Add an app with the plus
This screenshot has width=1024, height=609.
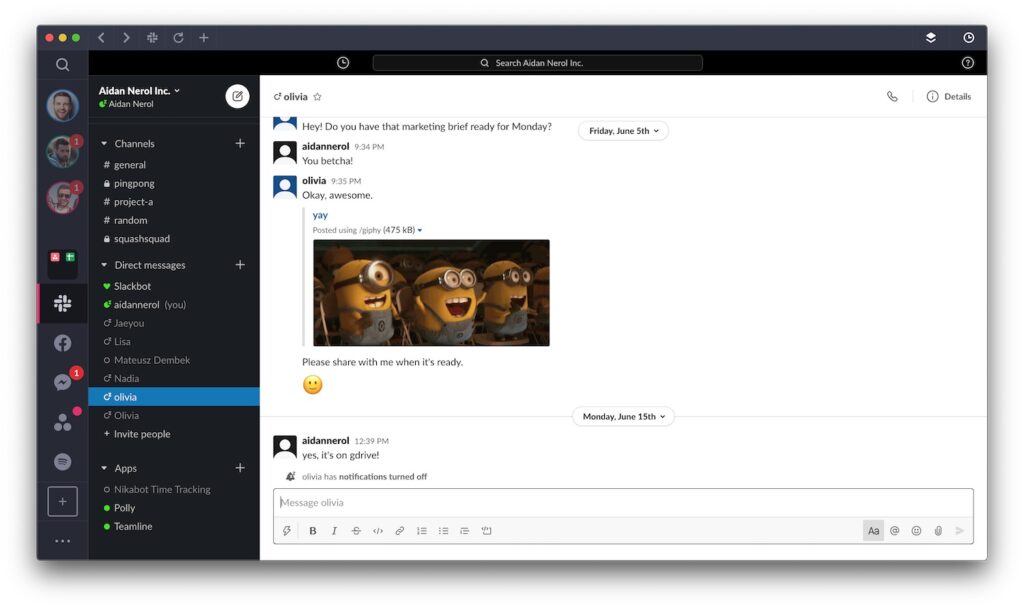240,467
